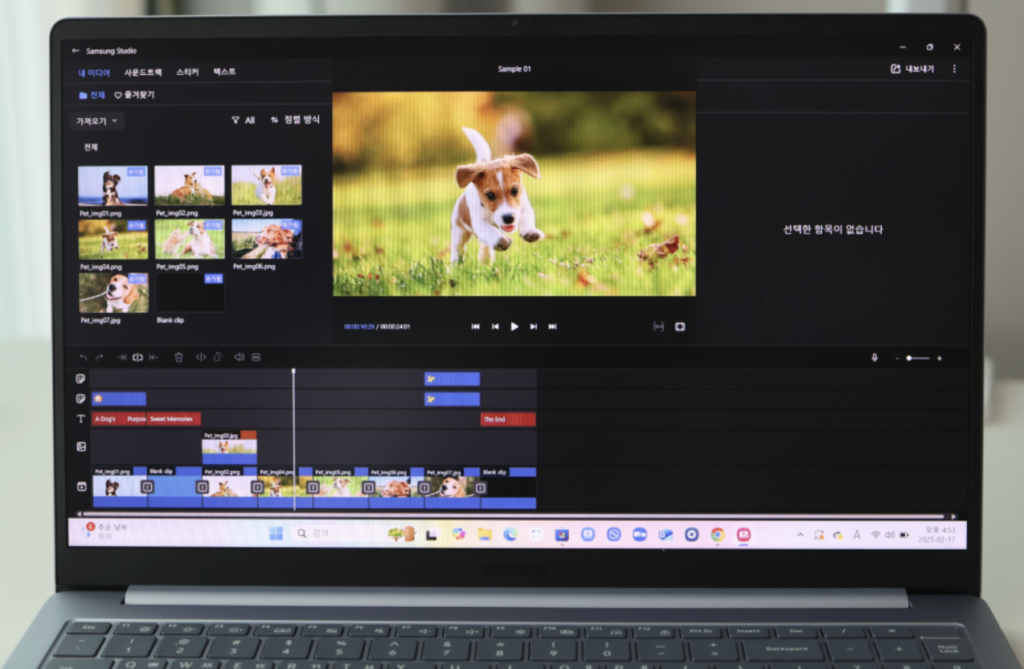Click the aspect ratio icon below the preview
Screen dimensions: 1024x669
[658, 327]
